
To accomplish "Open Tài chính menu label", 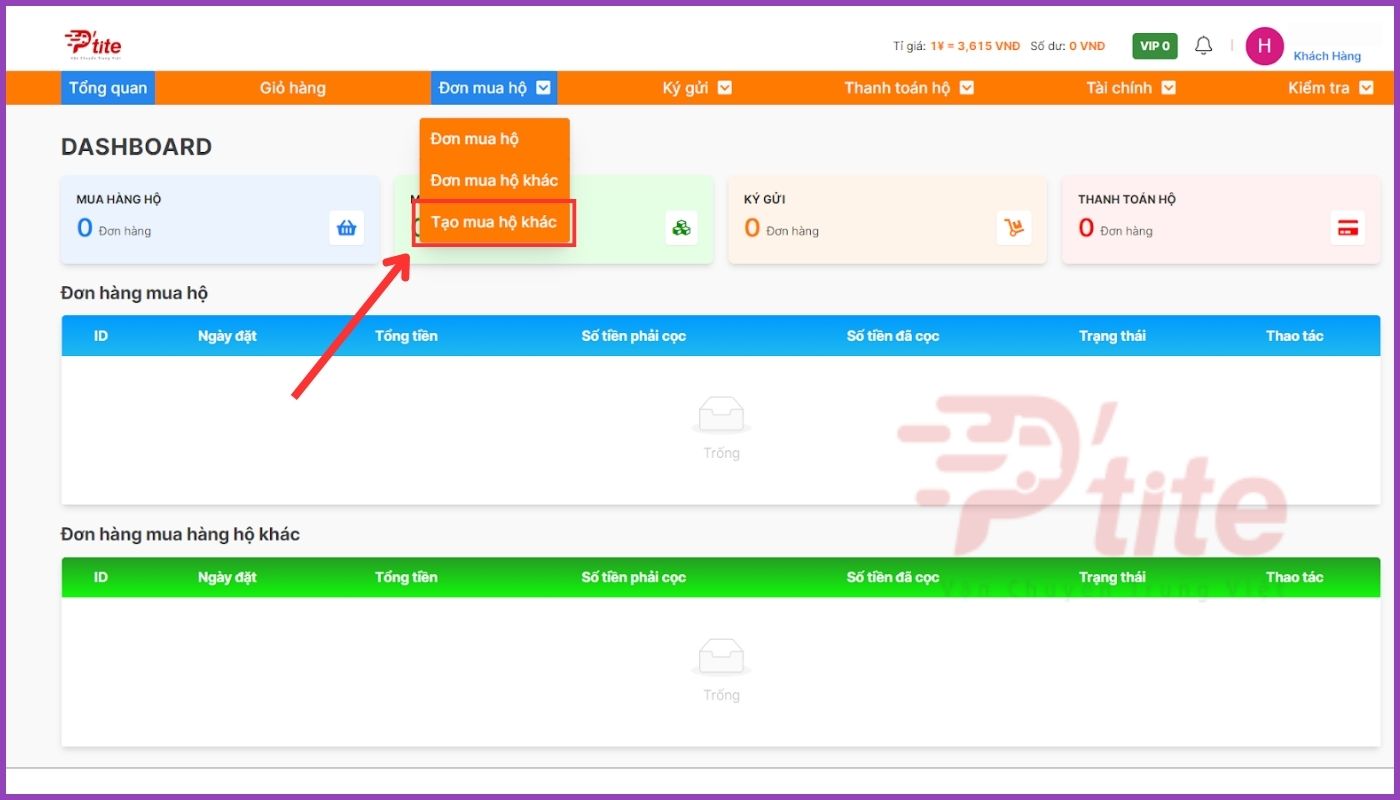I will [x=1119, y=88].
